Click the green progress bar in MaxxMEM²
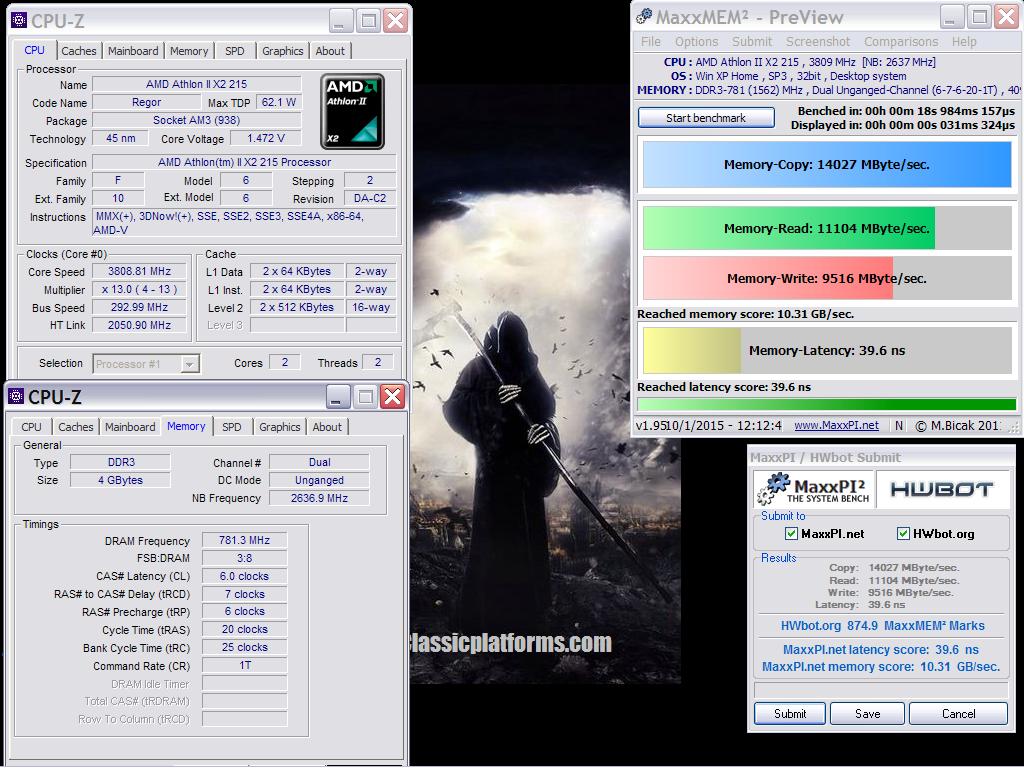Screen dimensions: 1024x768 click(827, 405)
